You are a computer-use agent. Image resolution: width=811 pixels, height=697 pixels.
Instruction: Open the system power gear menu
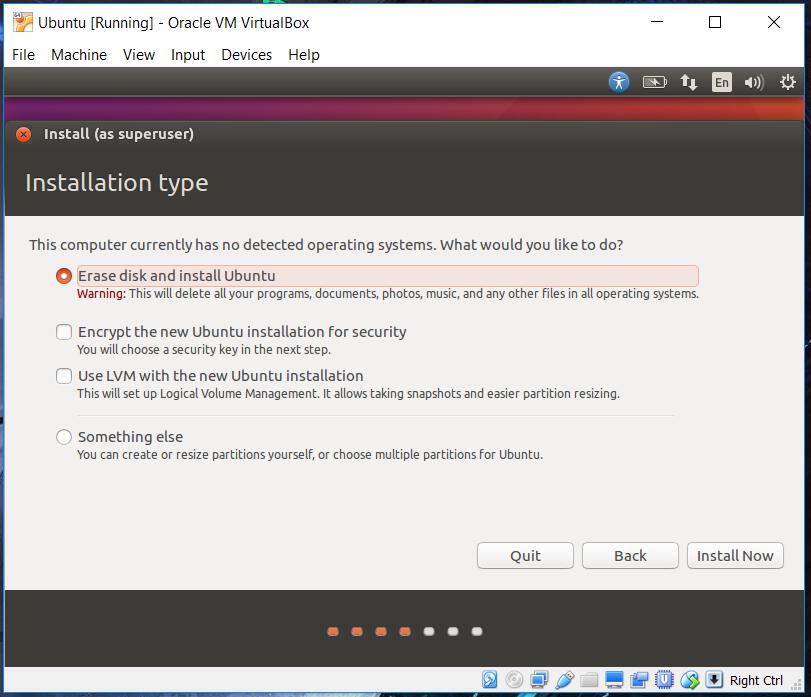pyautogui.click(x=787, y=82)
